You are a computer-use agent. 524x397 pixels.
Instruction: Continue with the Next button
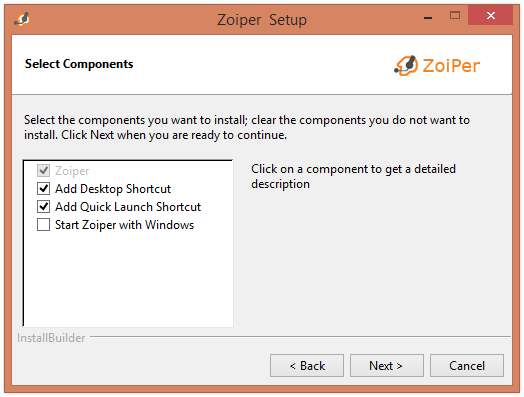pos(387,366)
